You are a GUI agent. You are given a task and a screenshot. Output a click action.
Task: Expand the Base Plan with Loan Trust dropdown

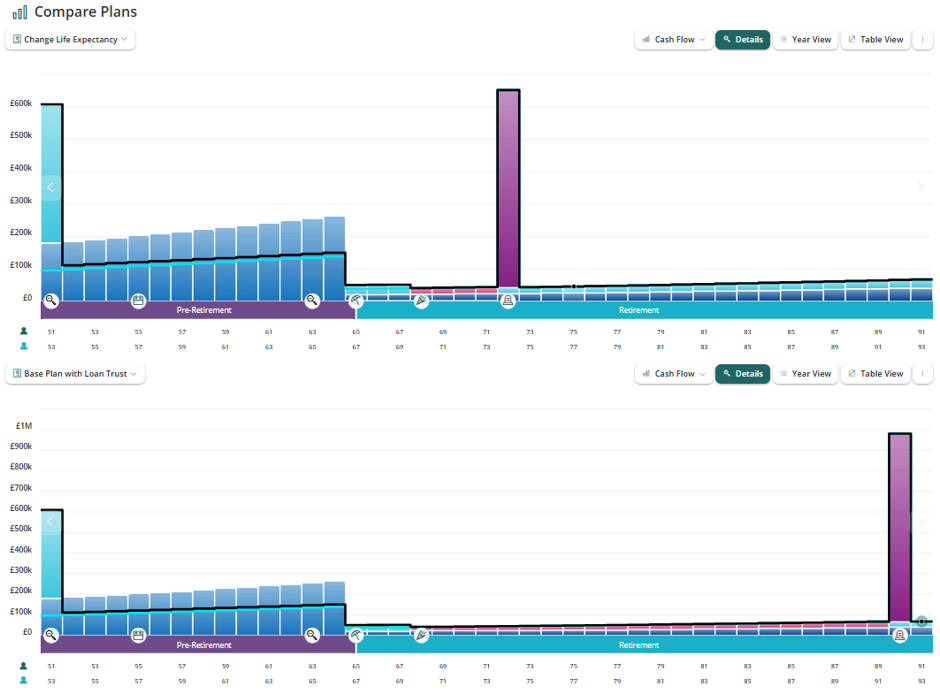pos(75,374)
